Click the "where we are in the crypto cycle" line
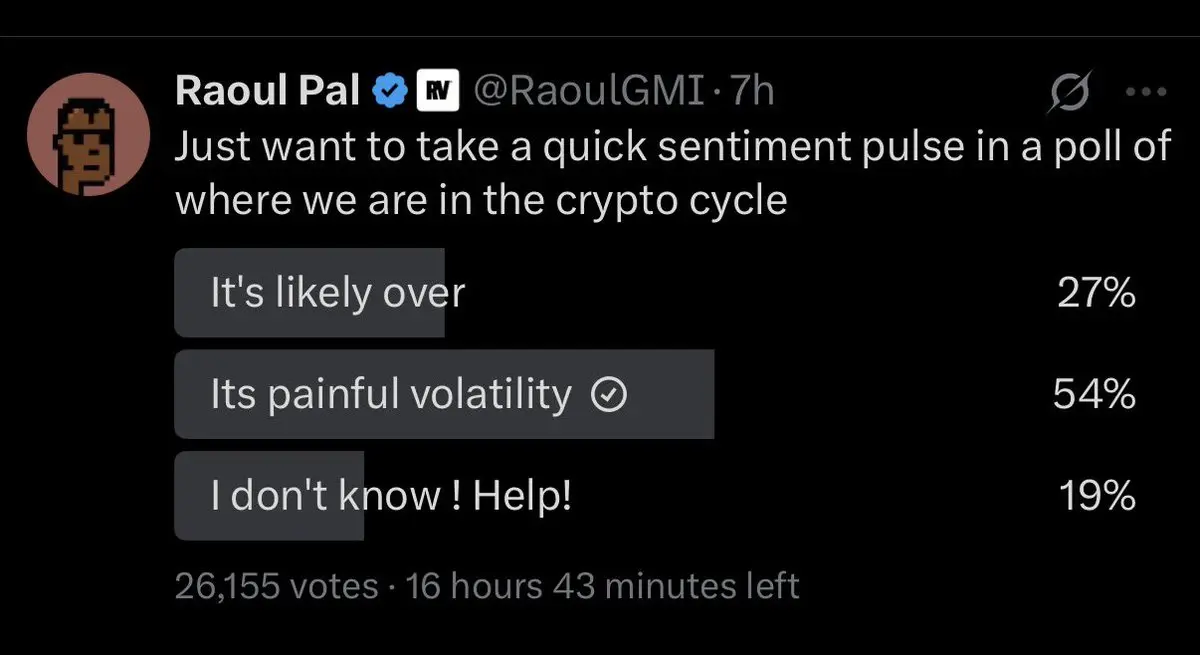This screenshot has width=1200, height=655. 481,201
